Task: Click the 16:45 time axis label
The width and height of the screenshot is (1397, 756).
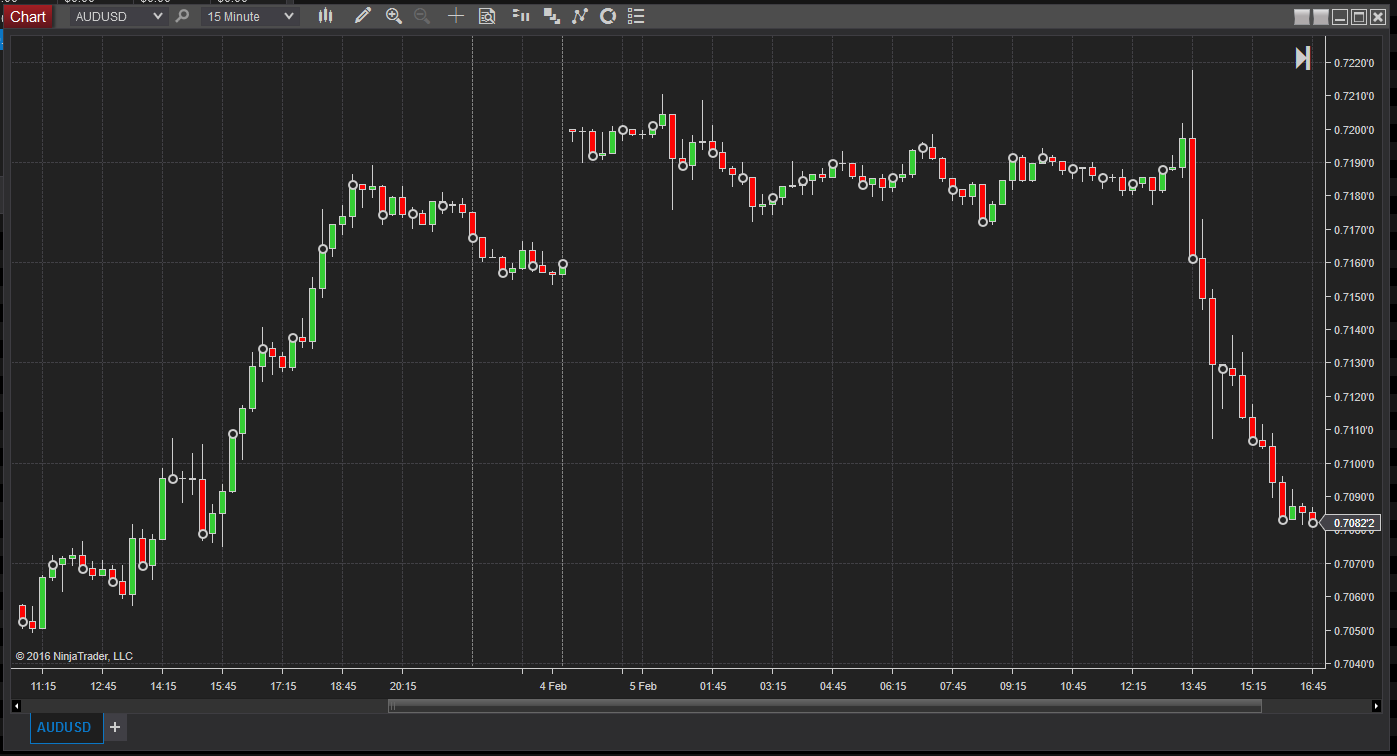Action: pos(1313,686)
